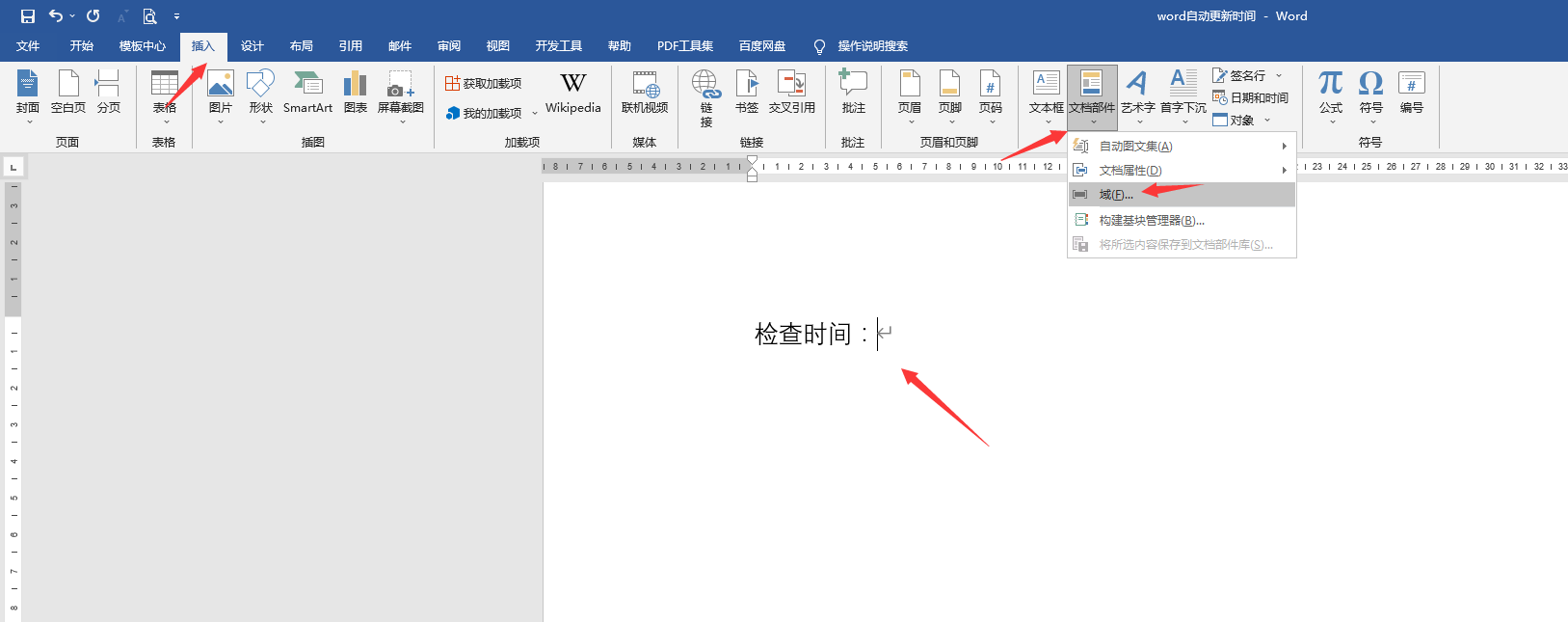This screenshot has width=1568, height=622.
Task: Open the Table (表格) dropdown
Action: [165, 96]
